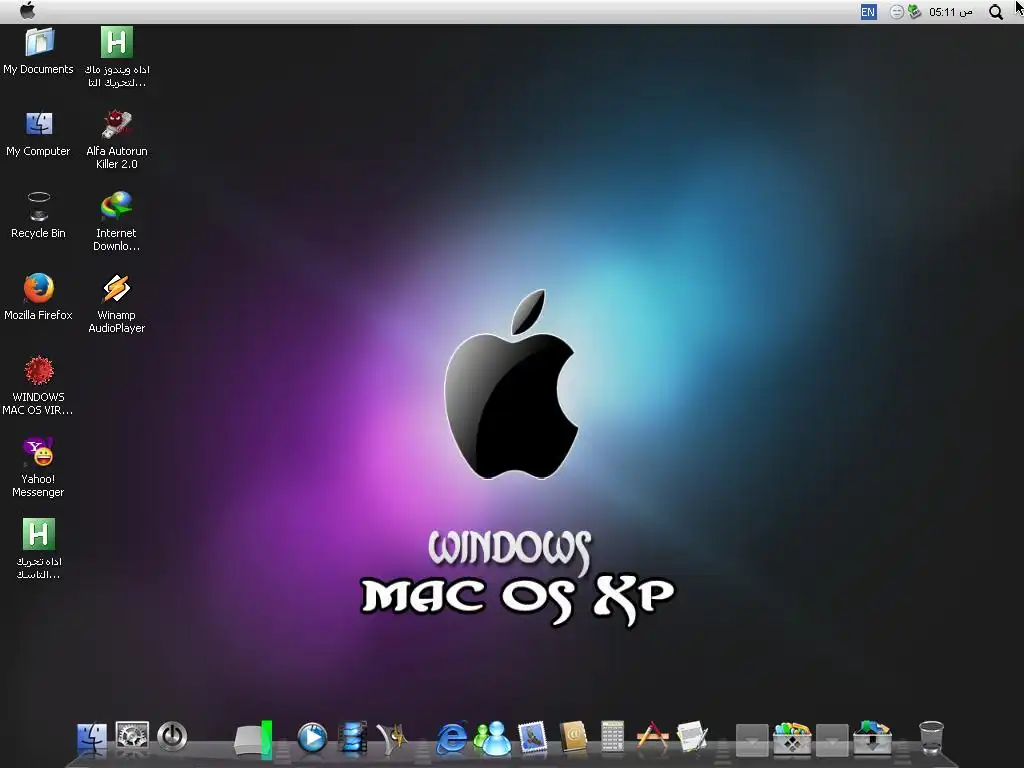This screenshot has width=1024, height=768.
Task: Open the Apple logo menu
Action: (x=27, y=10)
